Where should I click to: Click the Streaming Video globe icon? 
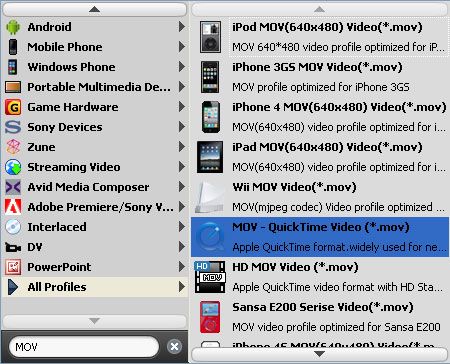13,167
